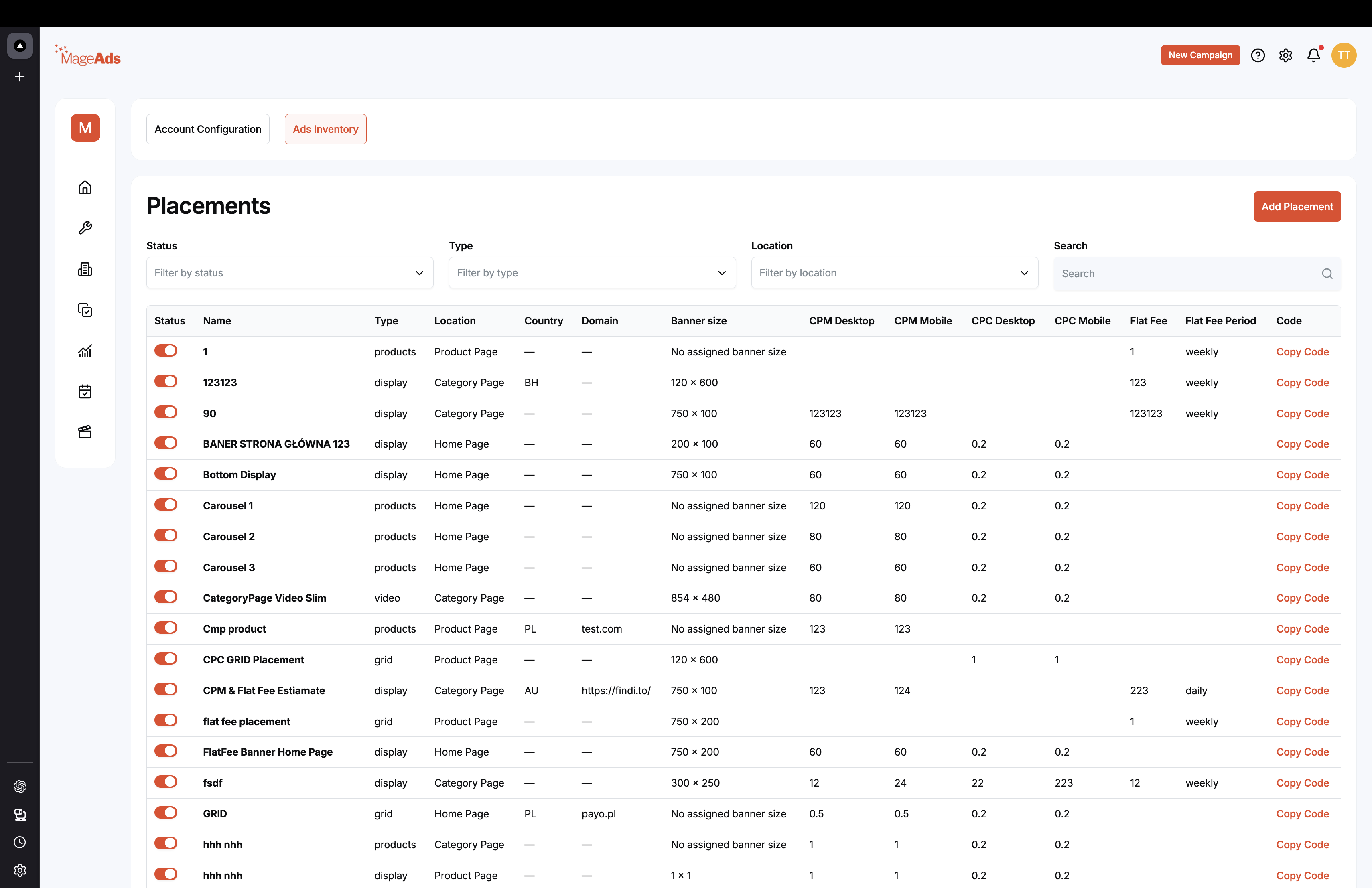Open the Filter by type dropdown
Viewport: 1372px width, 888px height.
[x=592, y=273]
